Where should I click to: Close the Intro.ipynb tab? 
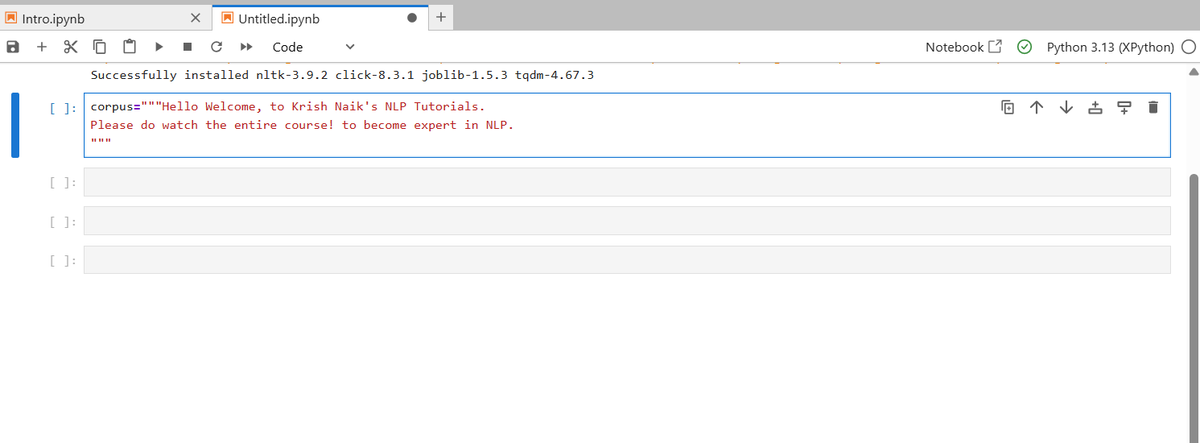197,18
